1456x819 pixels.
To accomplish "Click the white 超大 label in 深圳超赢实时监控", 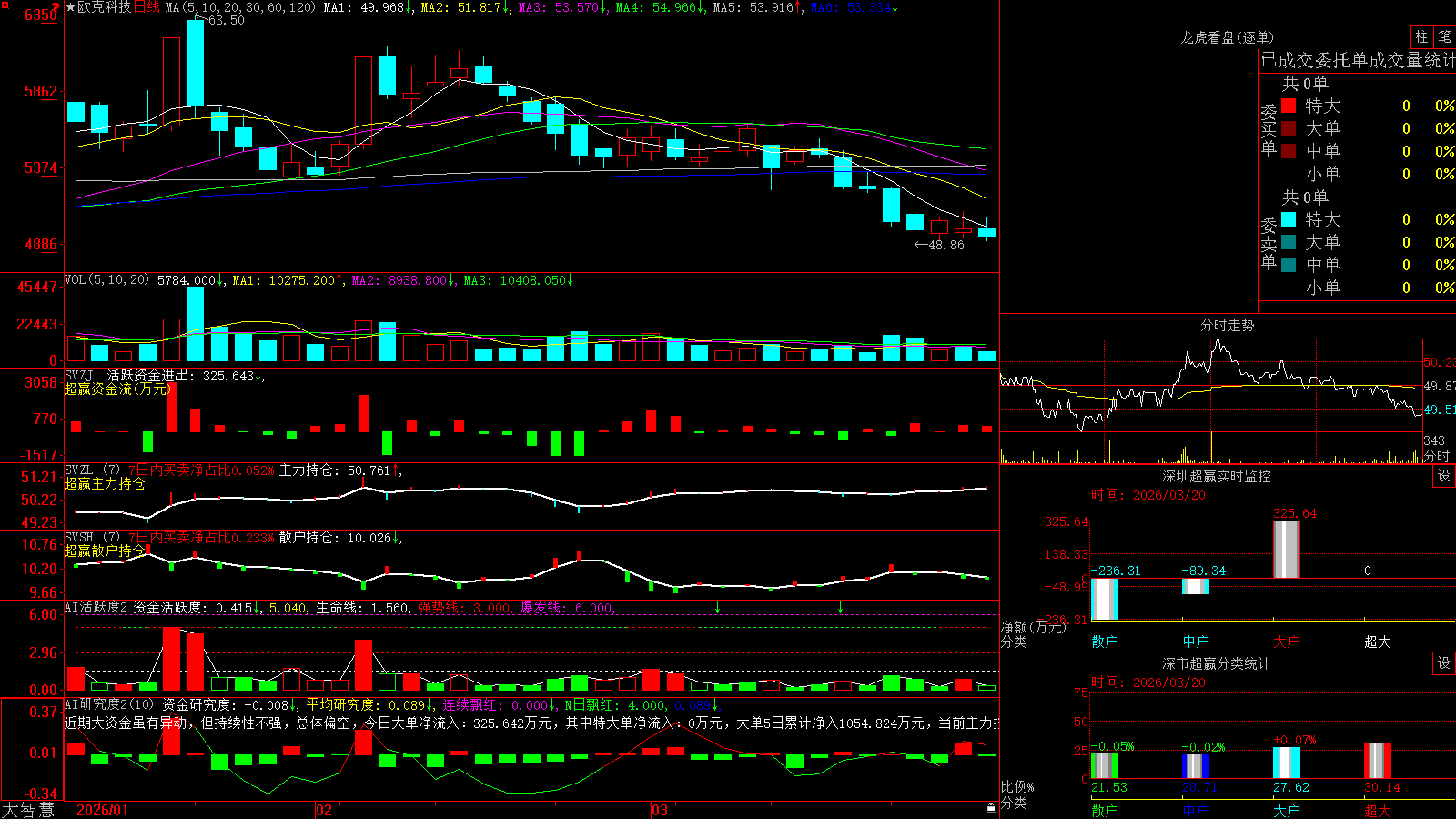I will click(x=1378, y=642).
